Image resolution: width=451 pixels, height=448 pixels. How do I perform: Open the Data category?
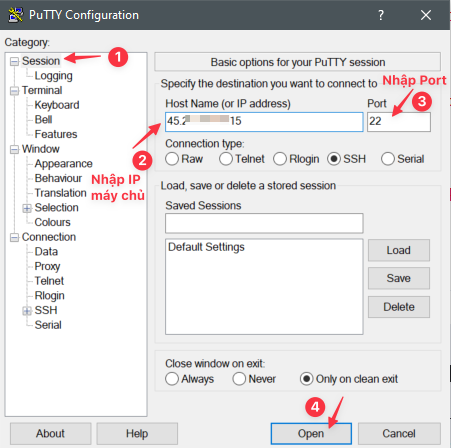[46, 252]
